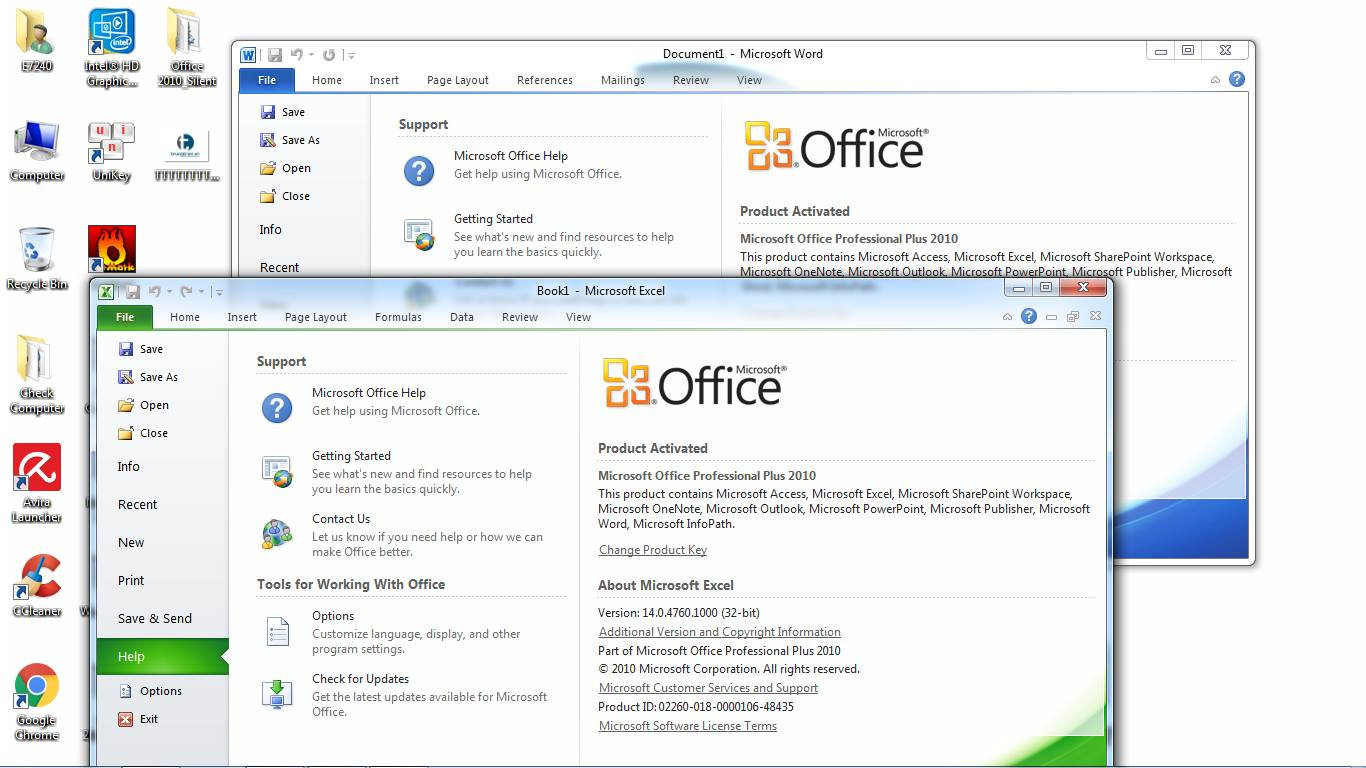
Task: Click the Change Product Key link
Action: point(652,549)
